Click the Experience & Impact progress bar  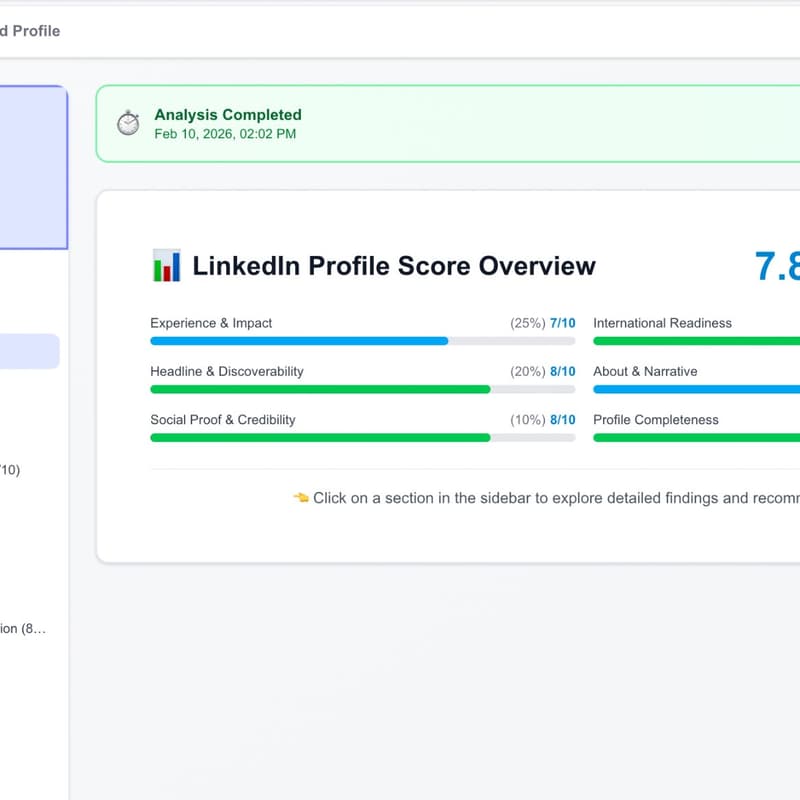click(360, 341)
